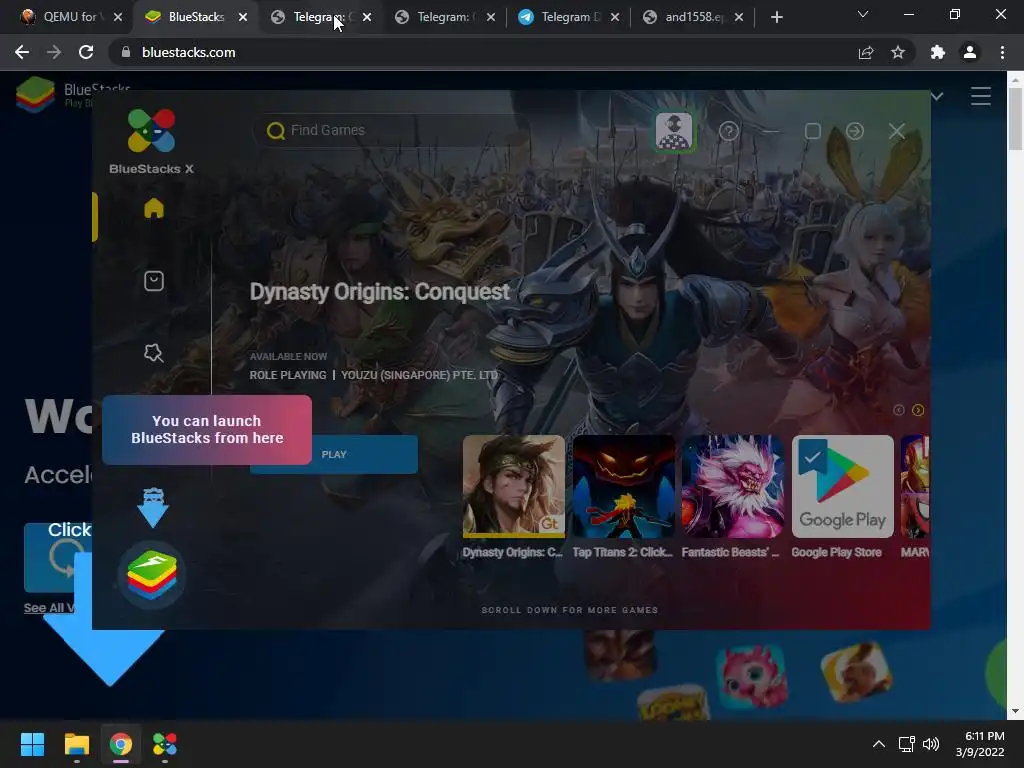
Task: Open the Chrome three-dot menu
Action: click(x=1002, y=52)
